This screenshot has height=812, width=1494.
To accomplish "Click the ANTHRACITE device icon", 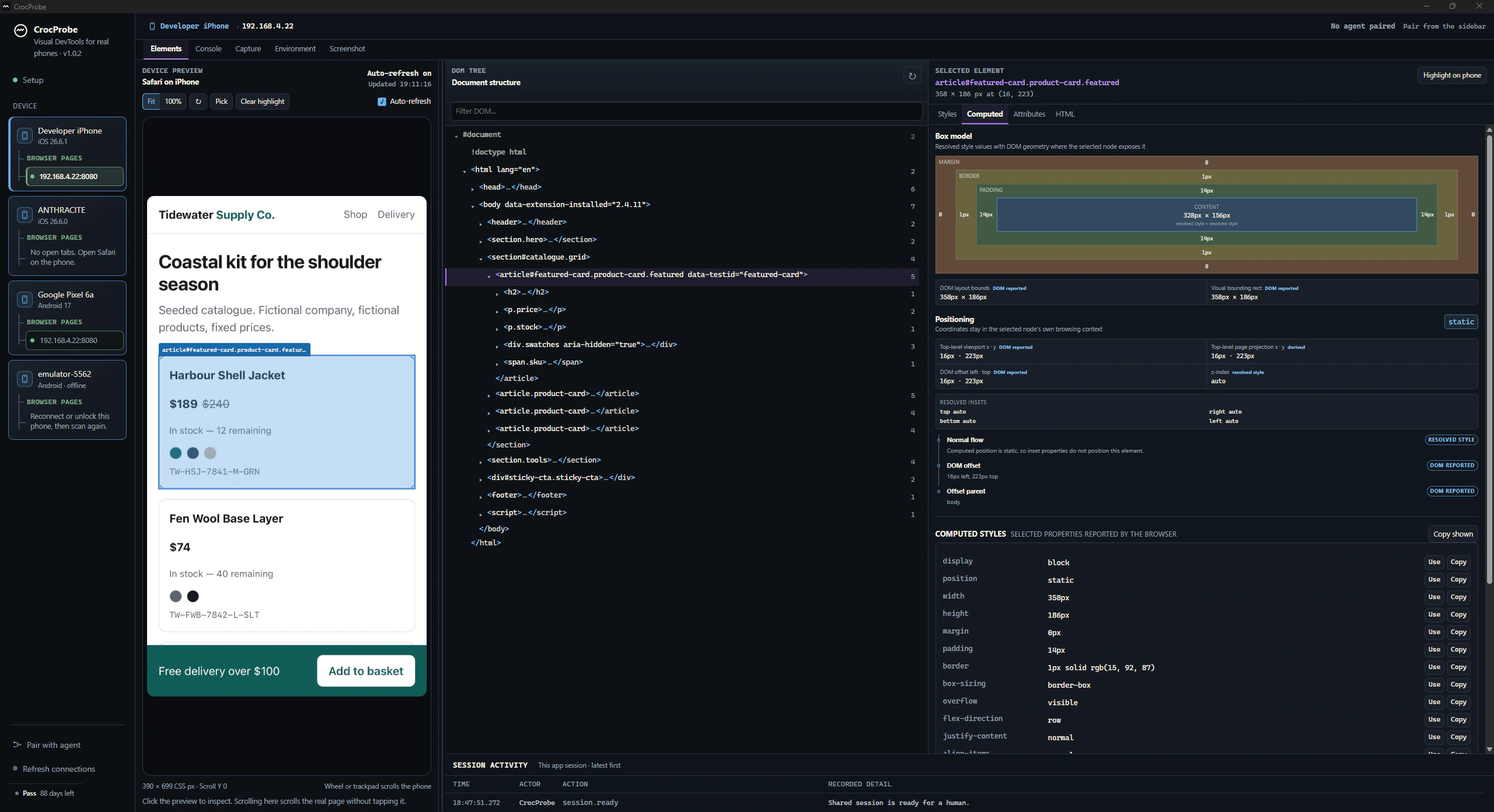I will 25,215.
